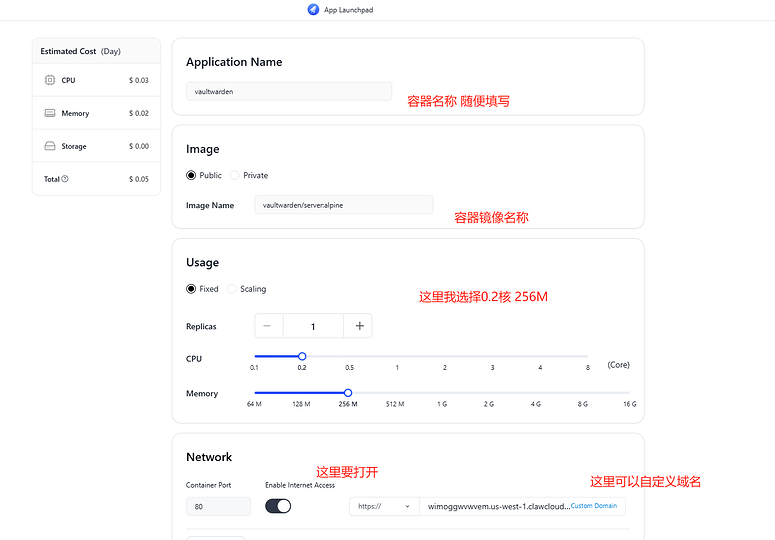
Task: Select the Private image radio button
Action: [235, 175]
